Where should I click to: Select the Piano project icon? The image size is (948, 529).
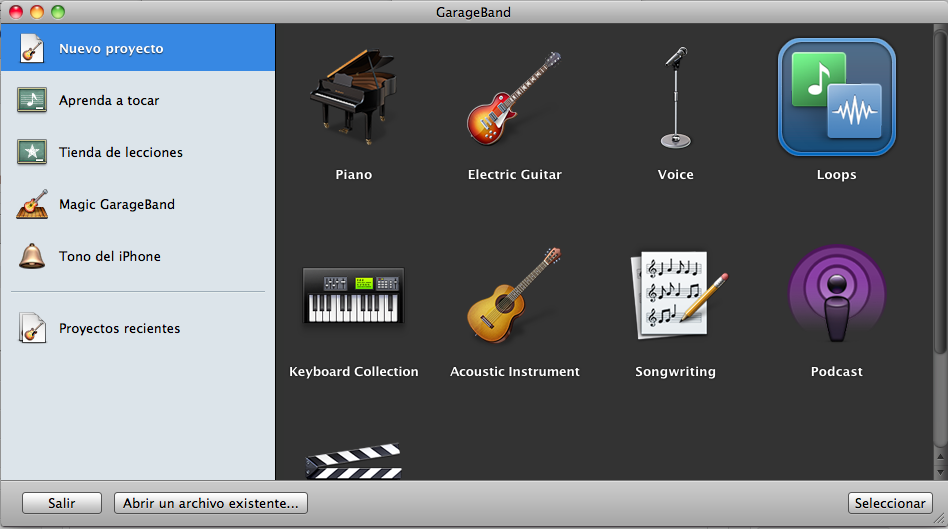pos(354,97)
